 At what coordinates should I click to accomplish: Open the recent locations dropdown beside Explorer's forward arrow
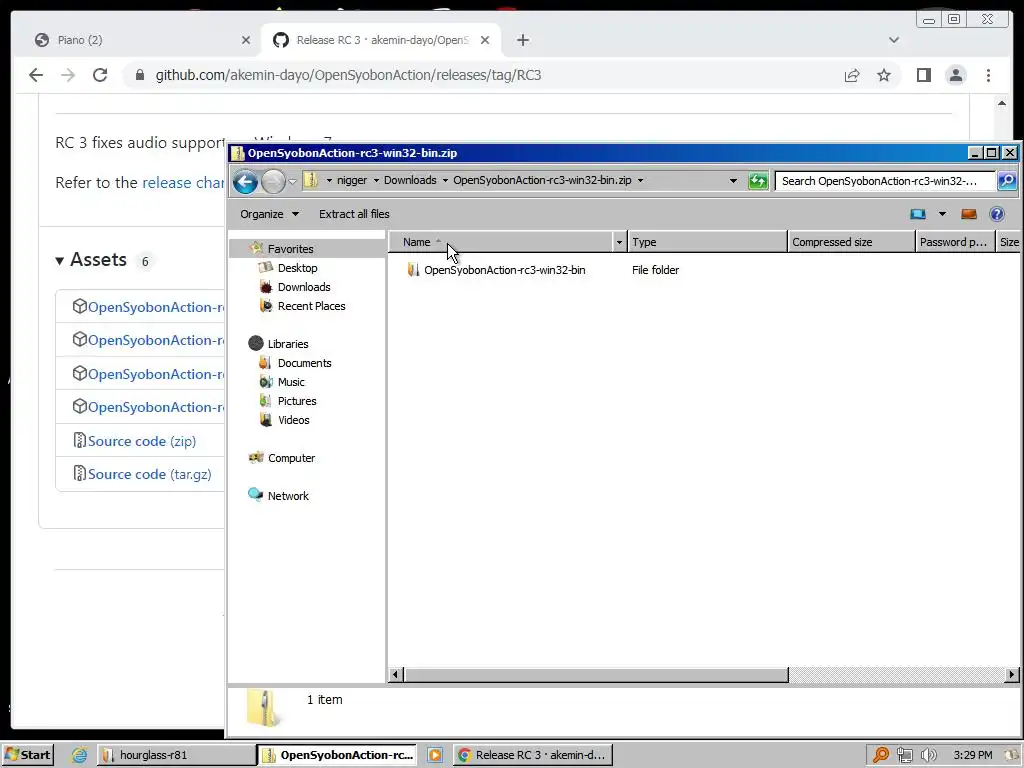point(292,181)
